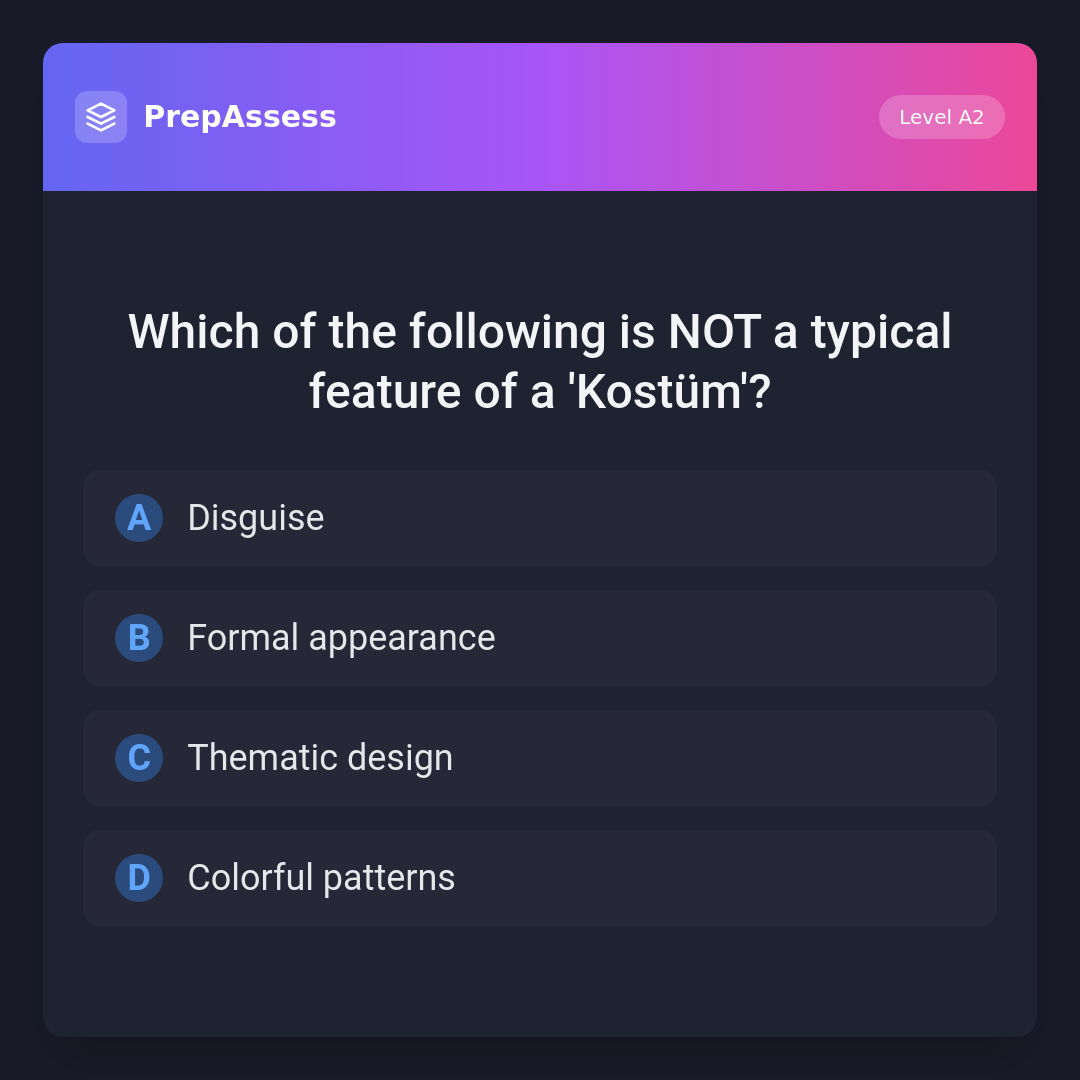Select the 'Disguise' answer text
This screenshot has height=1080, width=1080.
point(256,518)
